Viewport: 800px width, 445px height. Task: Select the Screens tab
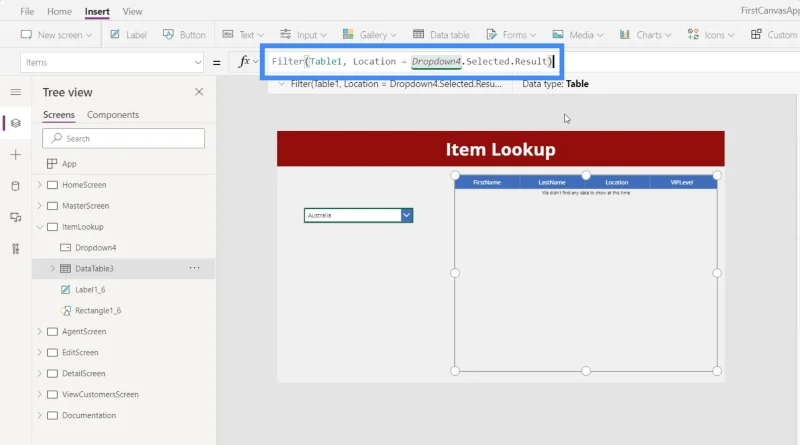pyautogui.click(x=59, y=115)
